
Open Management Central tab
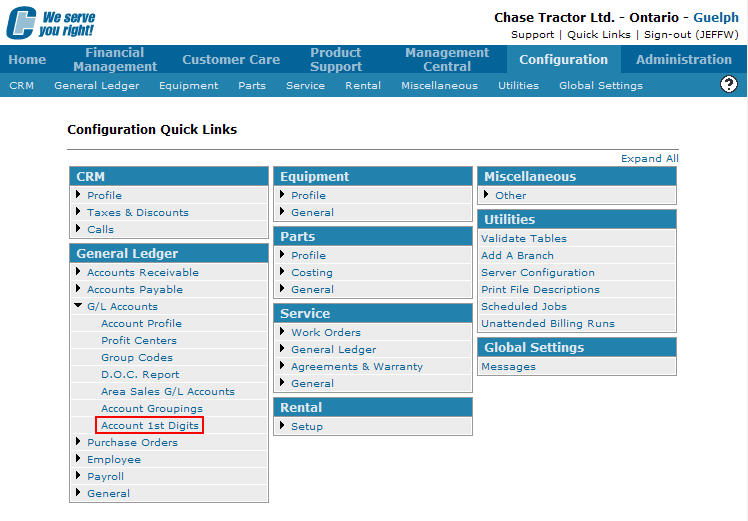pos(447,59)
